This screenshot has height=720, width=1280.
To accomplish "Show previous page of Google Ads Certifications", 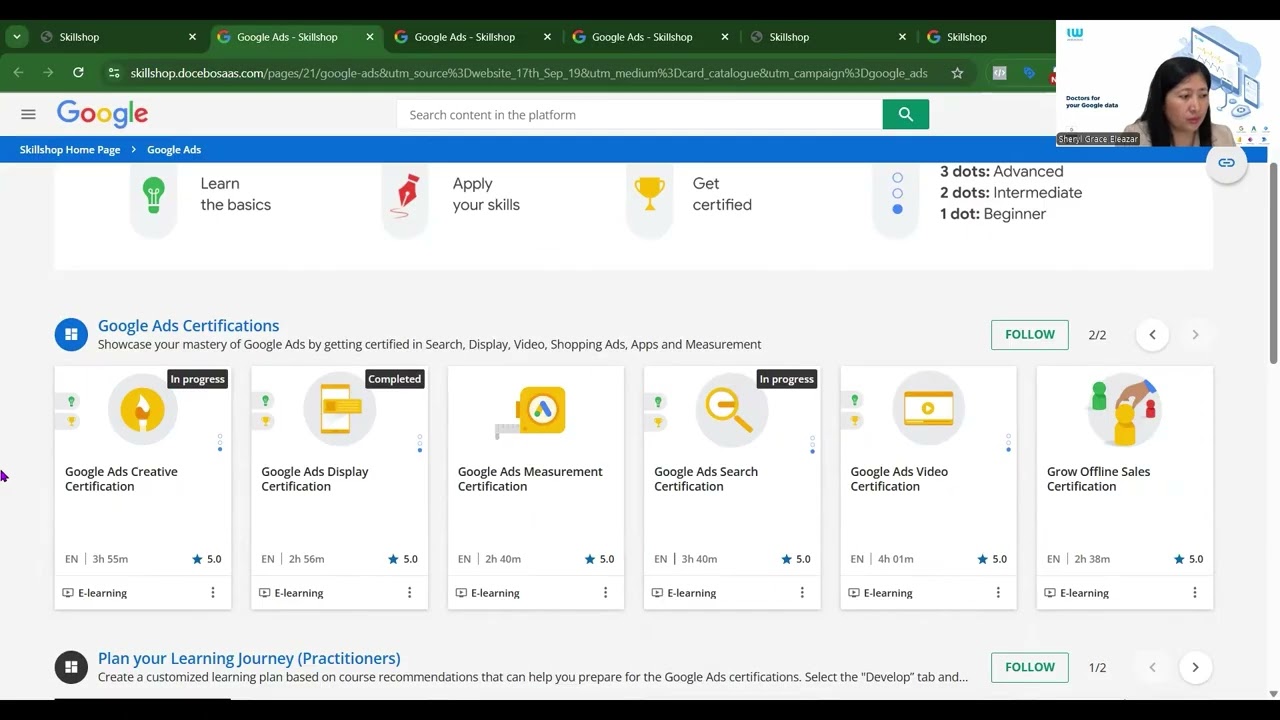I will pyautogui.click(x=1152, y=335).
